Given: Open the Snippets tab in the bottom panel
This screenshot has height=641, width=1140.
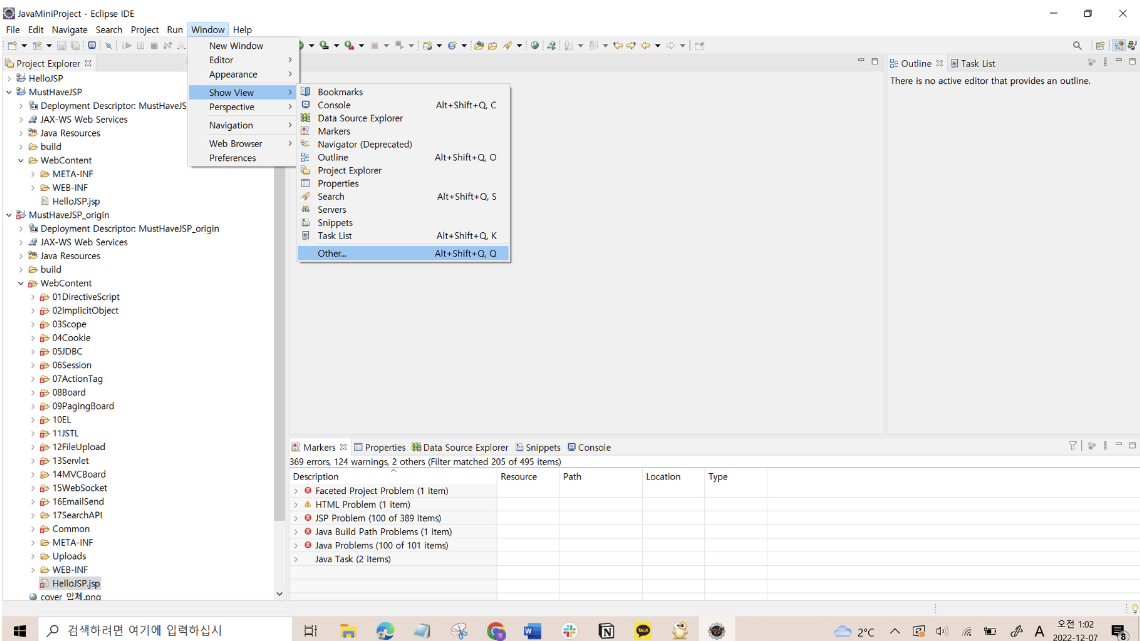Looking at the screenshot, I should coord(538,447).
